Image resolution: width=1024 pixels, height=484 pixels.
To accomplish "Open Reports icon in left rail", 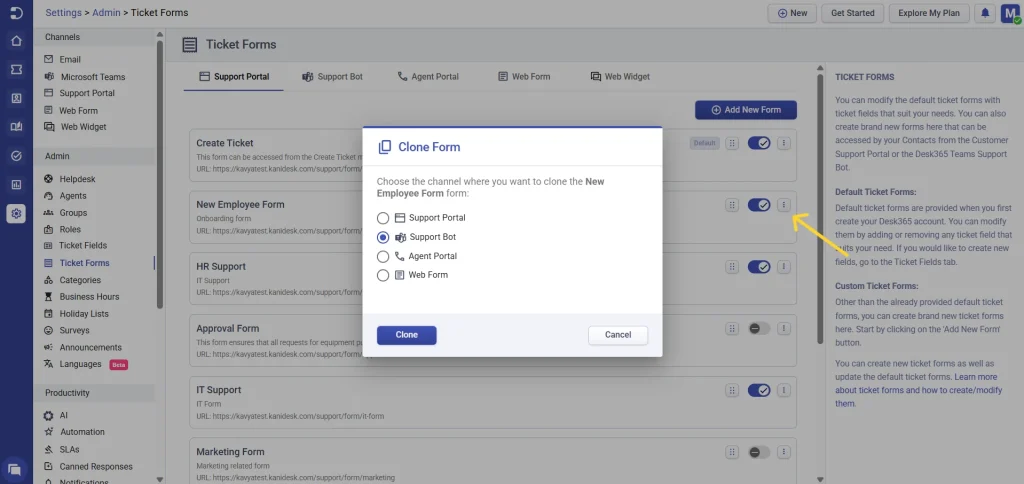I will coord(16,185).
